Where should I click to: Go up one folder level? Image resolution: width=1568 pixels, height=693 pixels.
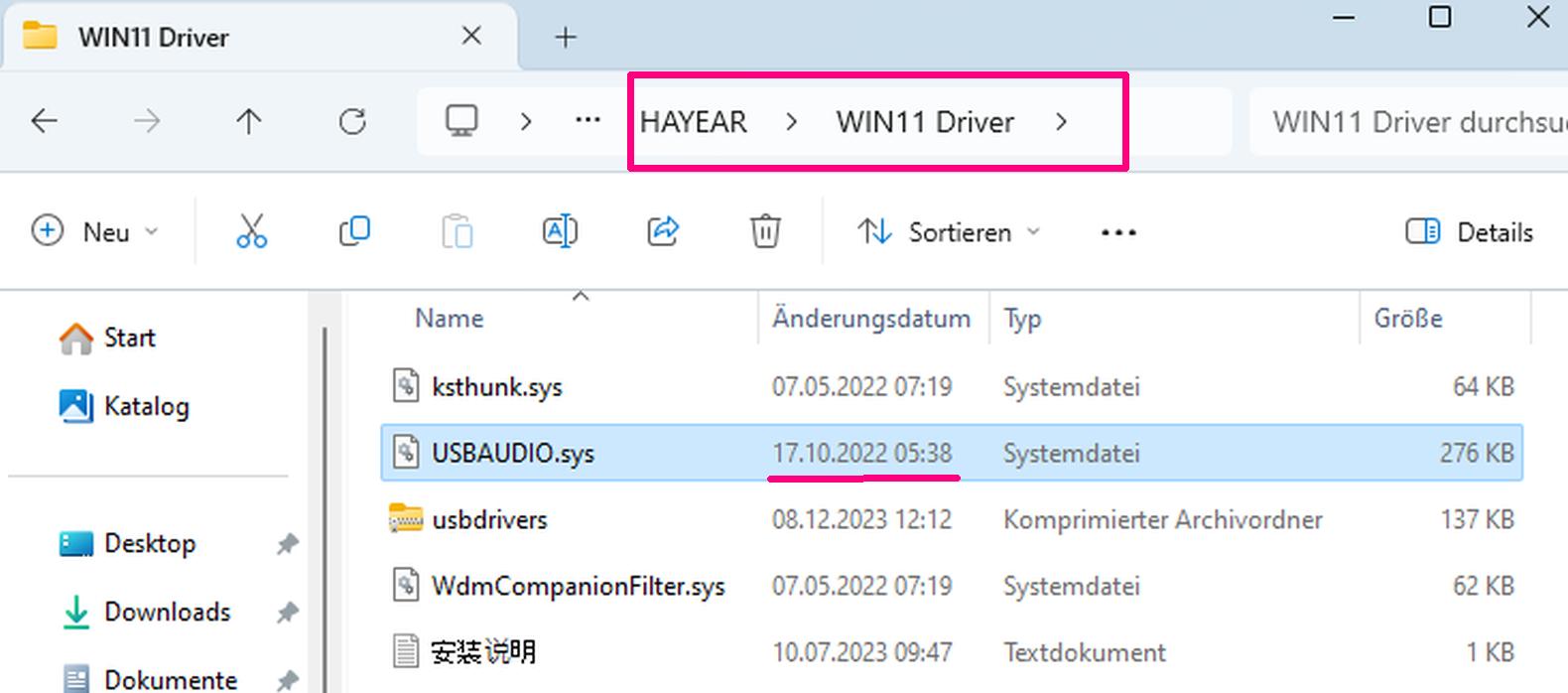[x=248, y=122]
